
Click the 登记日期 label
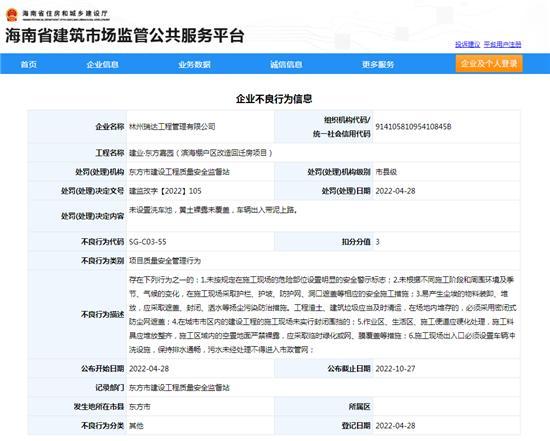coord(356,426)
